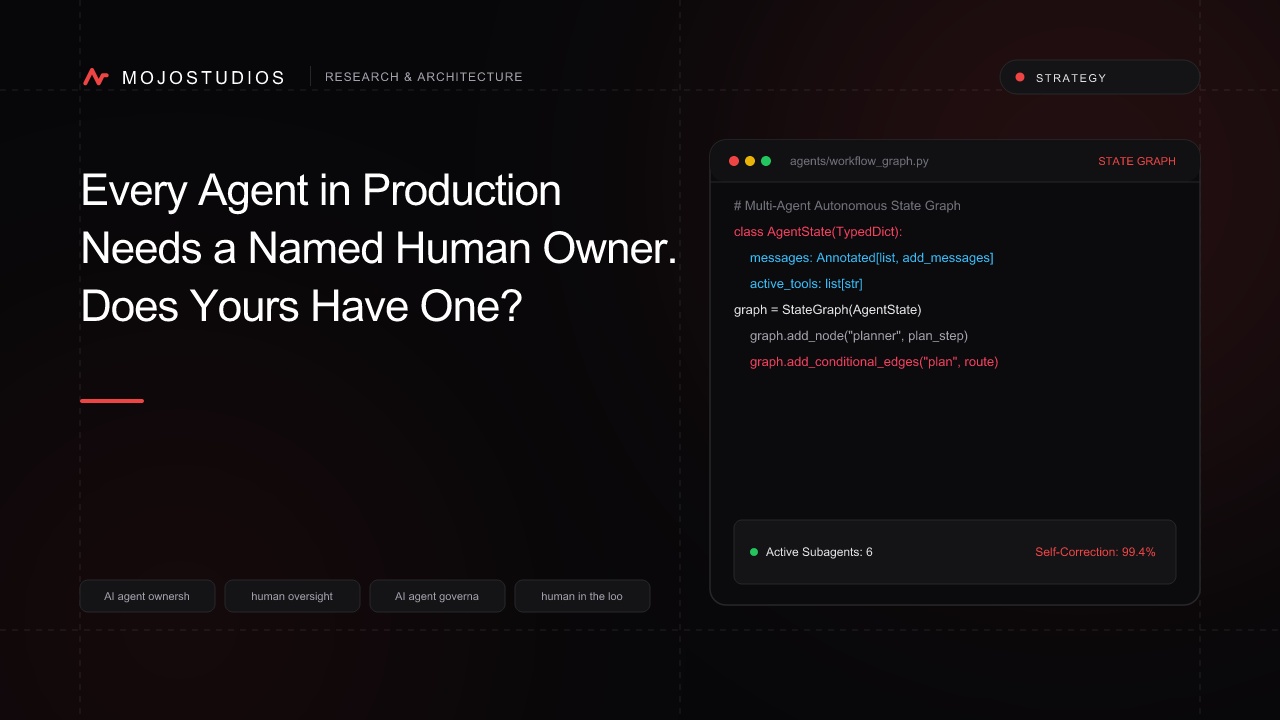Click the AI agent governa tag
Viewport: 1280px width, 720px height.
pyautogui.click(x=437, y=596)
